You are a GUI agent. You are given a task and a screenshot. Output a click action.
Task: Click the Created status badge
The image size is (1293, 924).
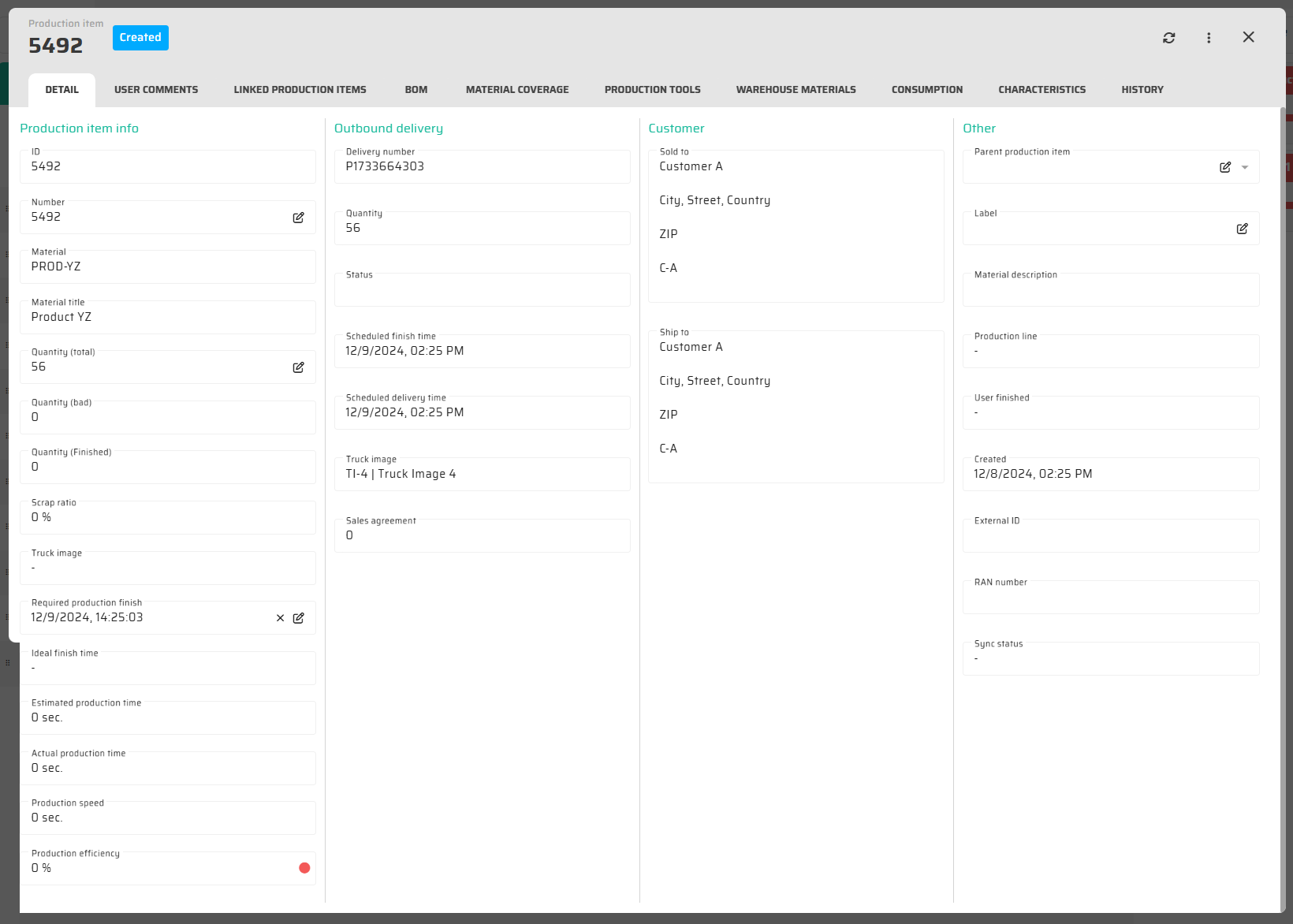pos(140,38)
